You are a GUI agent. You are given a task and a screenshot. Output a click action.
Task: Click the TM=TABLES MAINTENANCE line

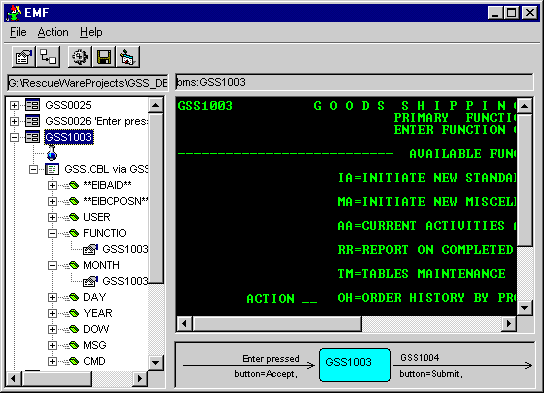pyautogui.click(x=421, y=274)
